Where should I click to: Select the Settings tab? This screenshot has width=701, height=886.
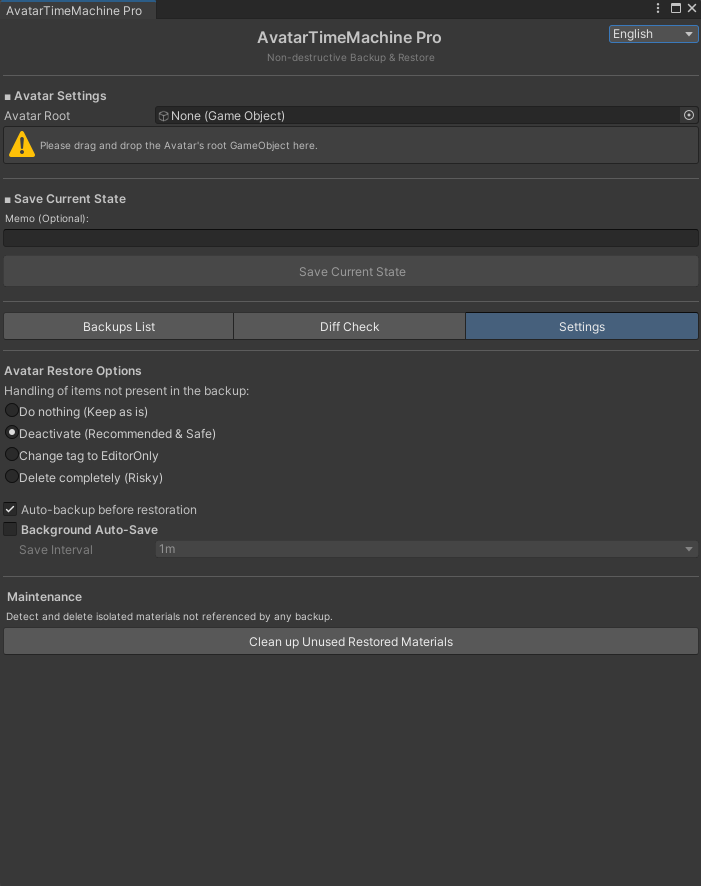582,327
